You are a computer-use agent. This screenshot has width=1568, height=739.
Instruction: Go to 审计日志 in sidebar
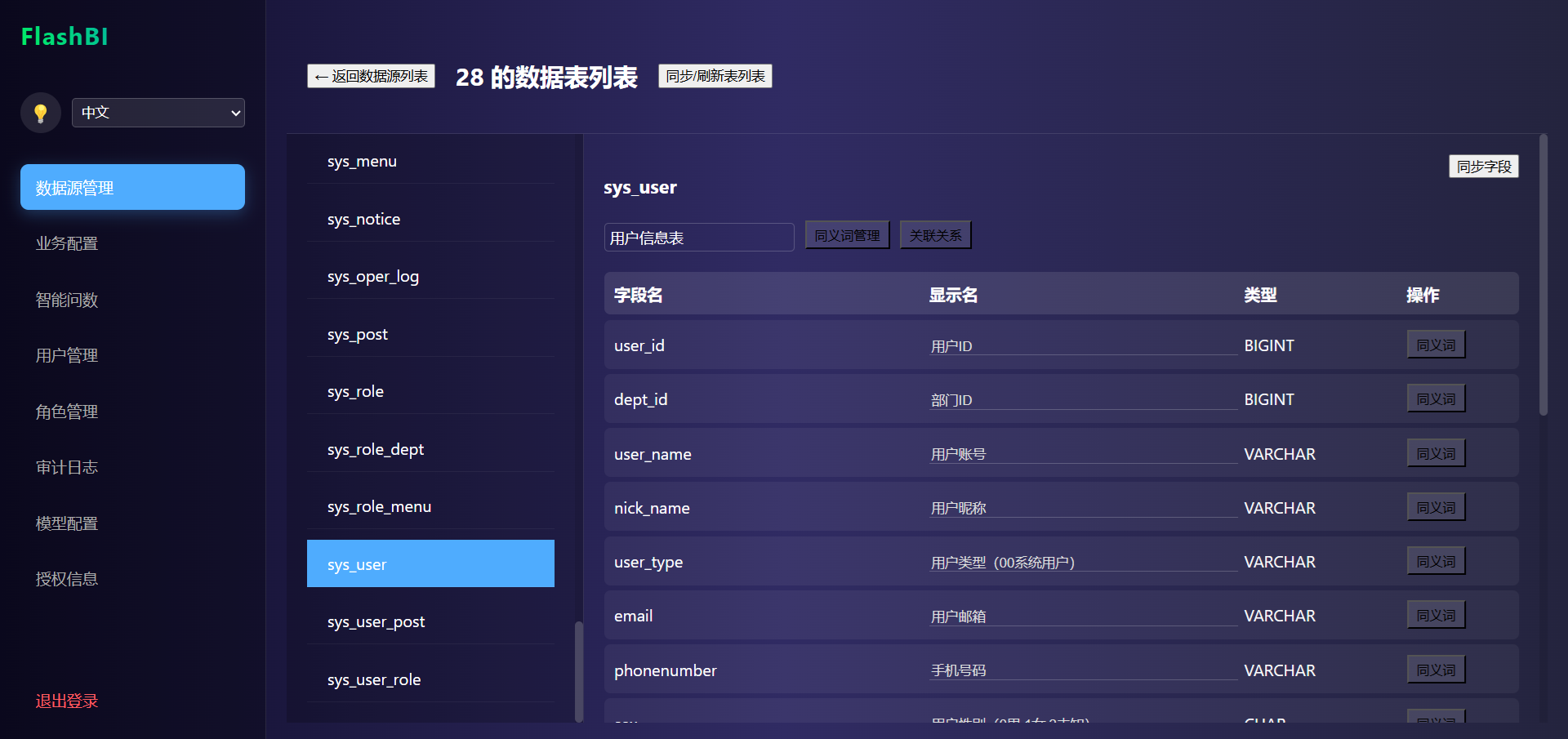click(x=67, y=467)
